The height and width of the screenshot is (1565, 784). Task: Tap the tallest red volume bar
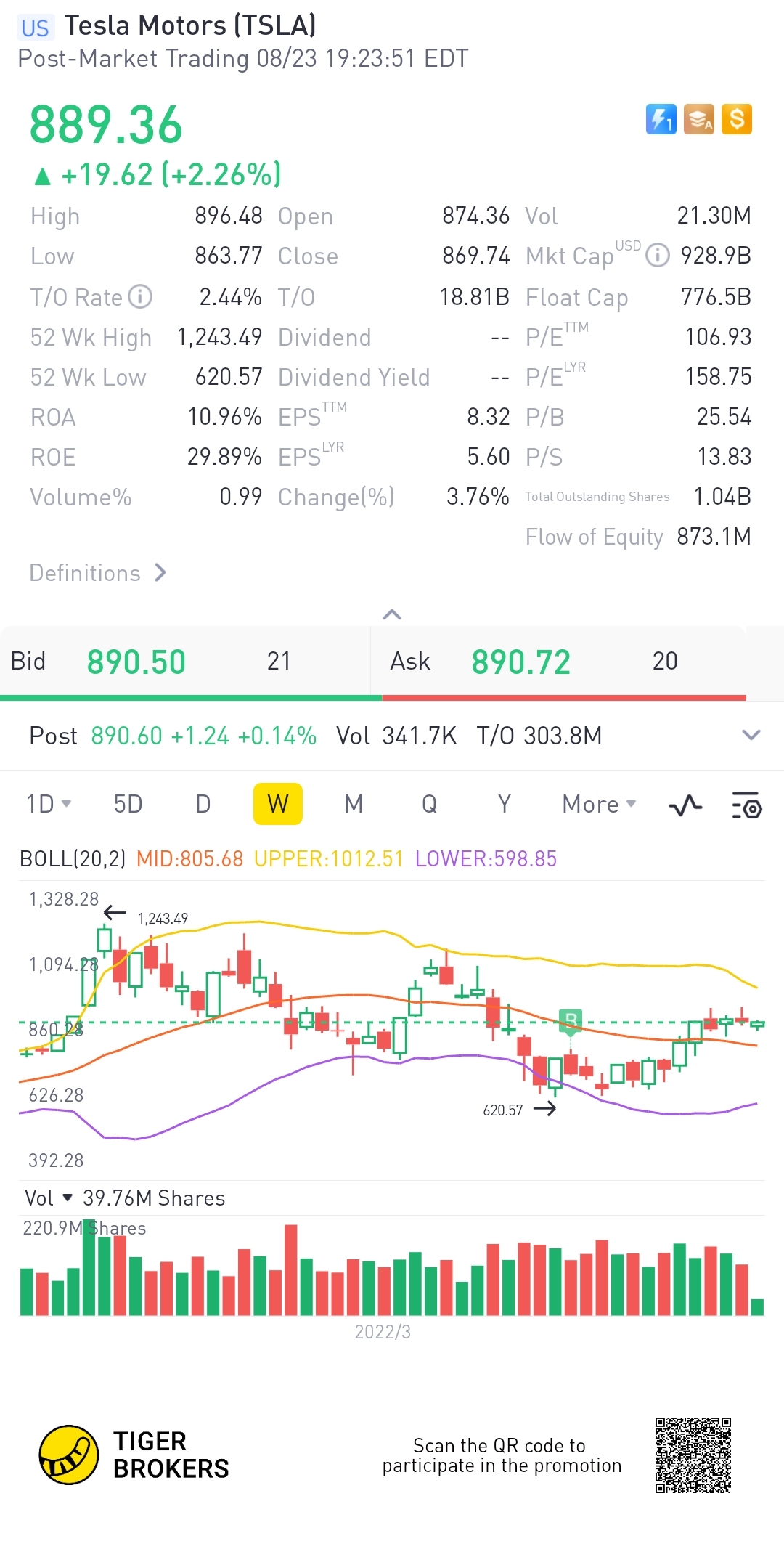pyautogui.click(x=291, y=1270)
